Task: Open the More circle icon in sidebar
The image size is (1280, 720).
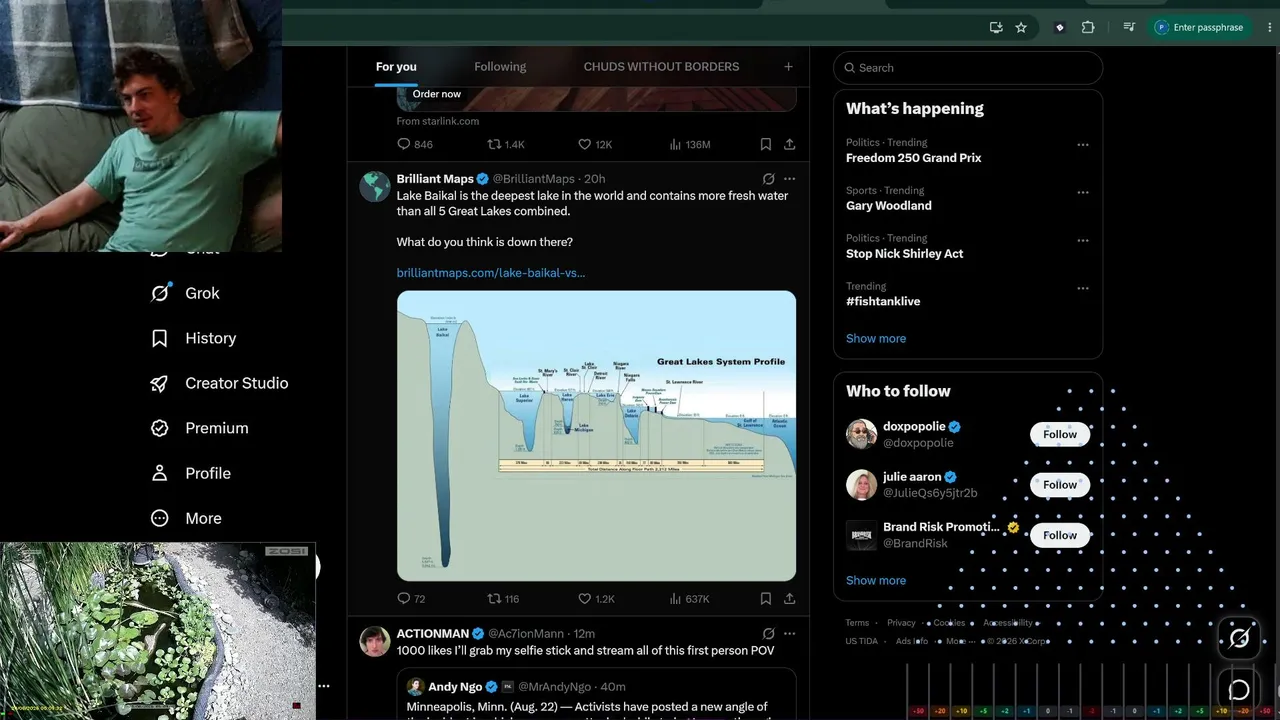Action: pyautogui.click(x=159, y=518)
